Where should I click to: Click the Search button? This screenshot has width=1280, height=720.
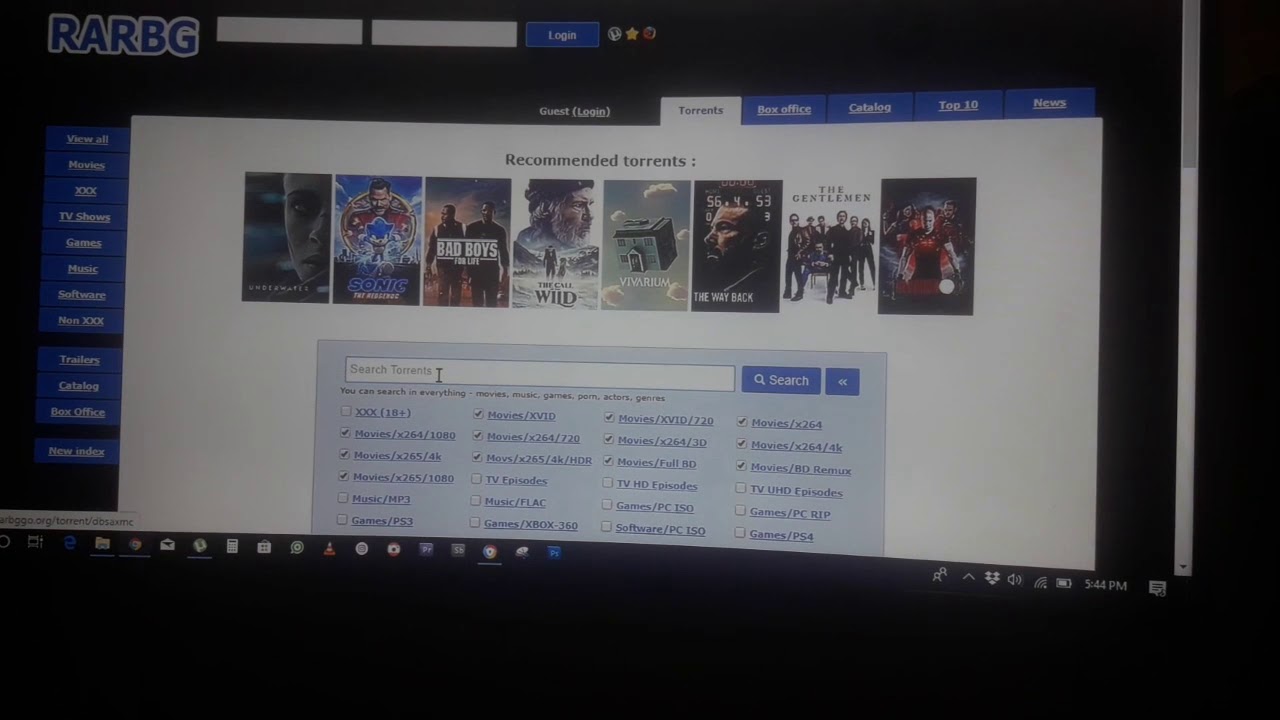pyautogui.click(x=781, y=380)
